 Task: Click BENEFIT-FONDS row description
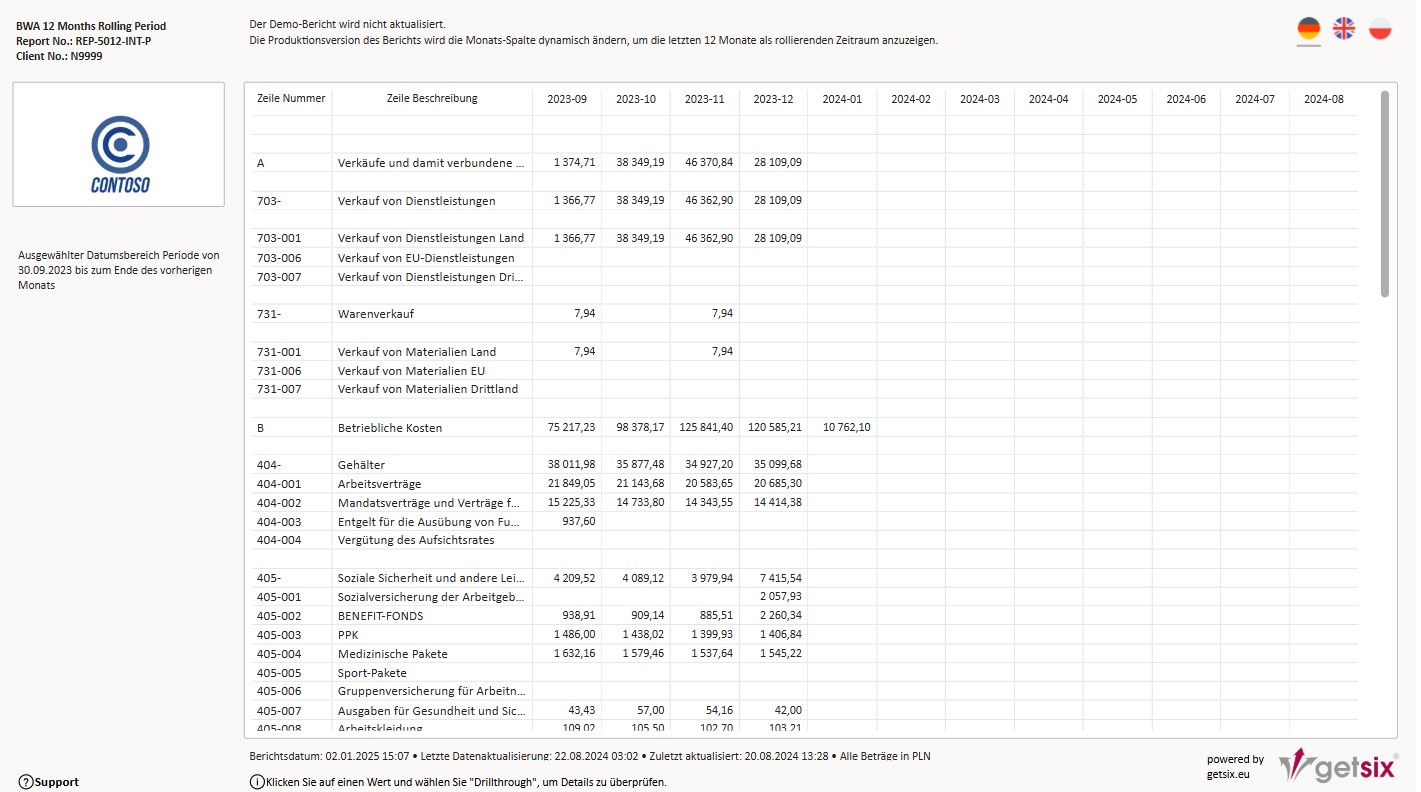(x=380, y=616)
